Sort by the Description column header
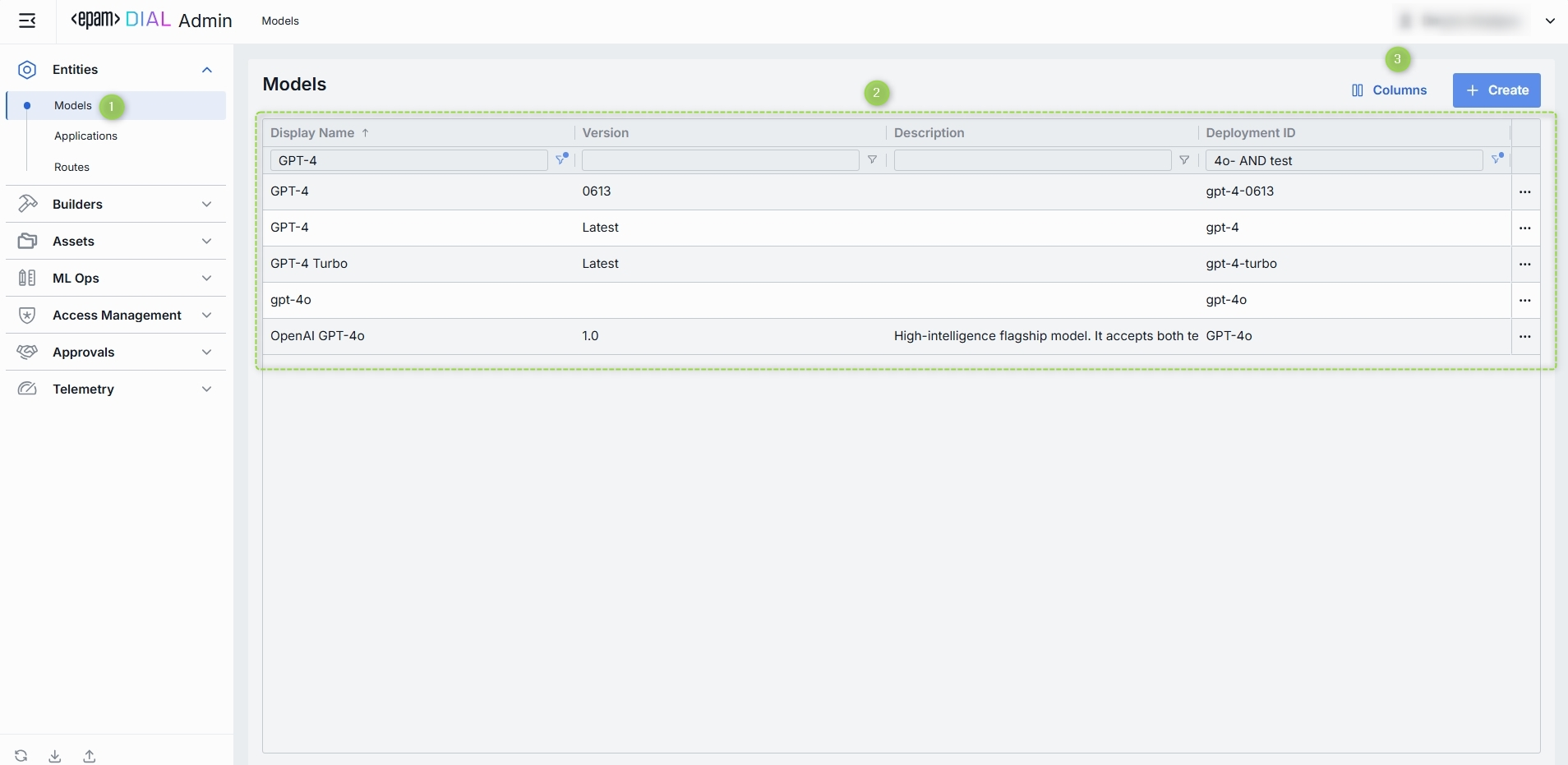The width and height of the screenshot is (1568, 765). tap(929, 132)
